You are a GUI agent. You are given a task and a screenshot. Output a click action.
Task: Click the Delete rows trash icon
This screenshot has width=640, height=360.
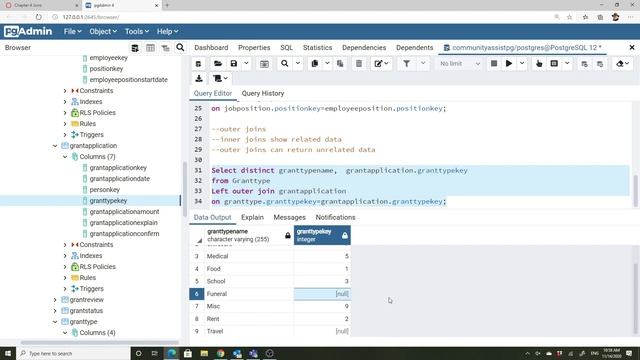click(359, 64)
